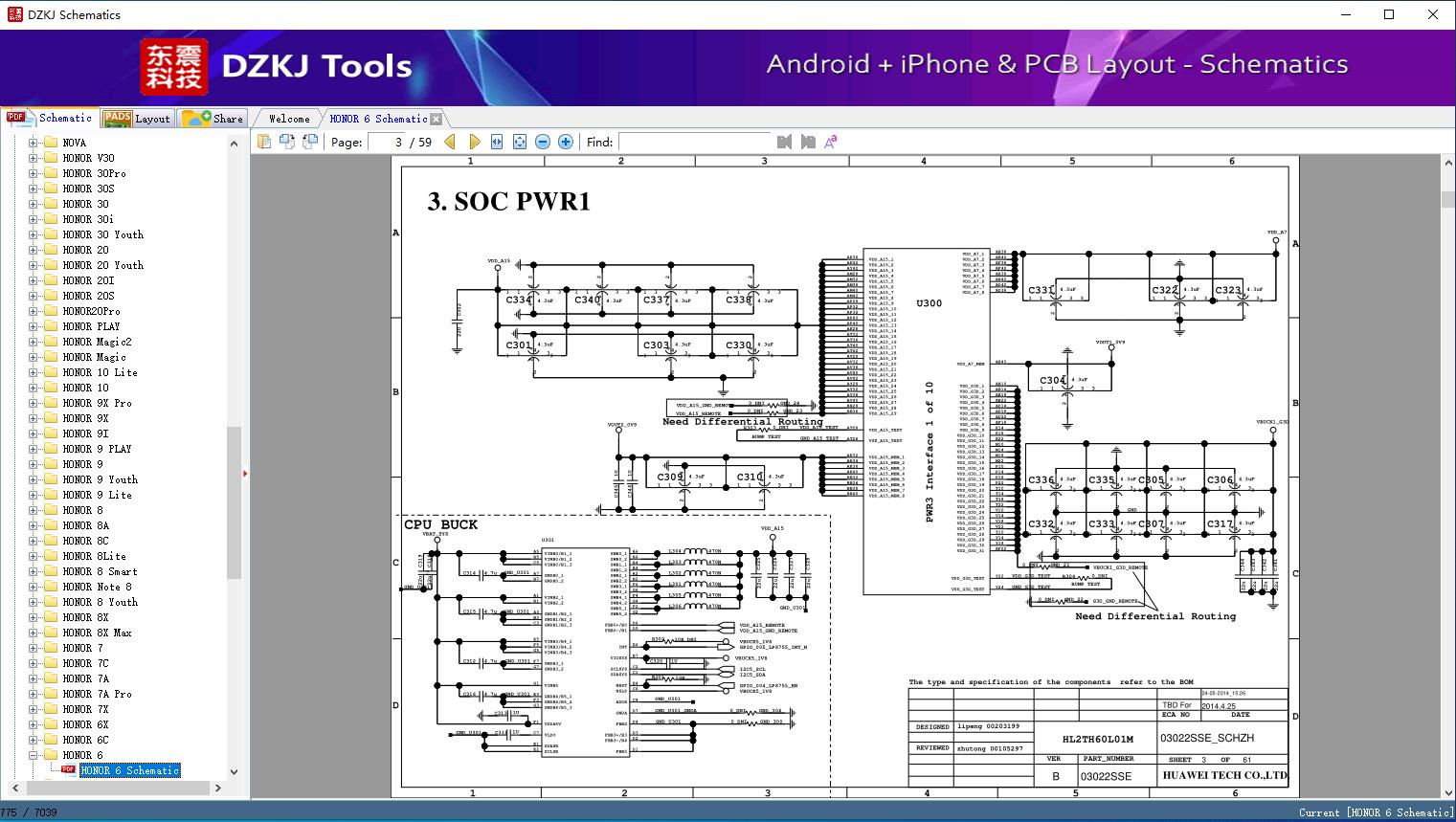1456x822 pixels.
Task: Select the HONOR 9 PLAY tree item
Action: pyautogui.click(x=98, y=449)
